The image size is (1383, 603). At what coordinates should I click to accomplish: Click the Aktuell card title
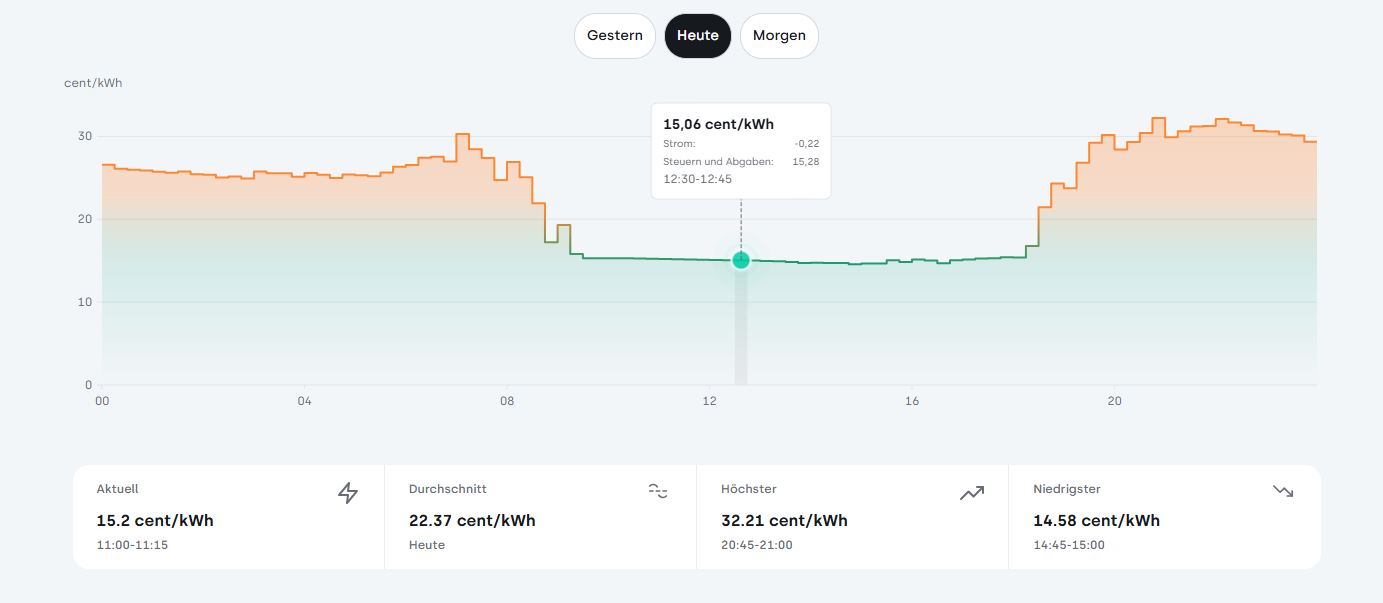coord(117,489)
